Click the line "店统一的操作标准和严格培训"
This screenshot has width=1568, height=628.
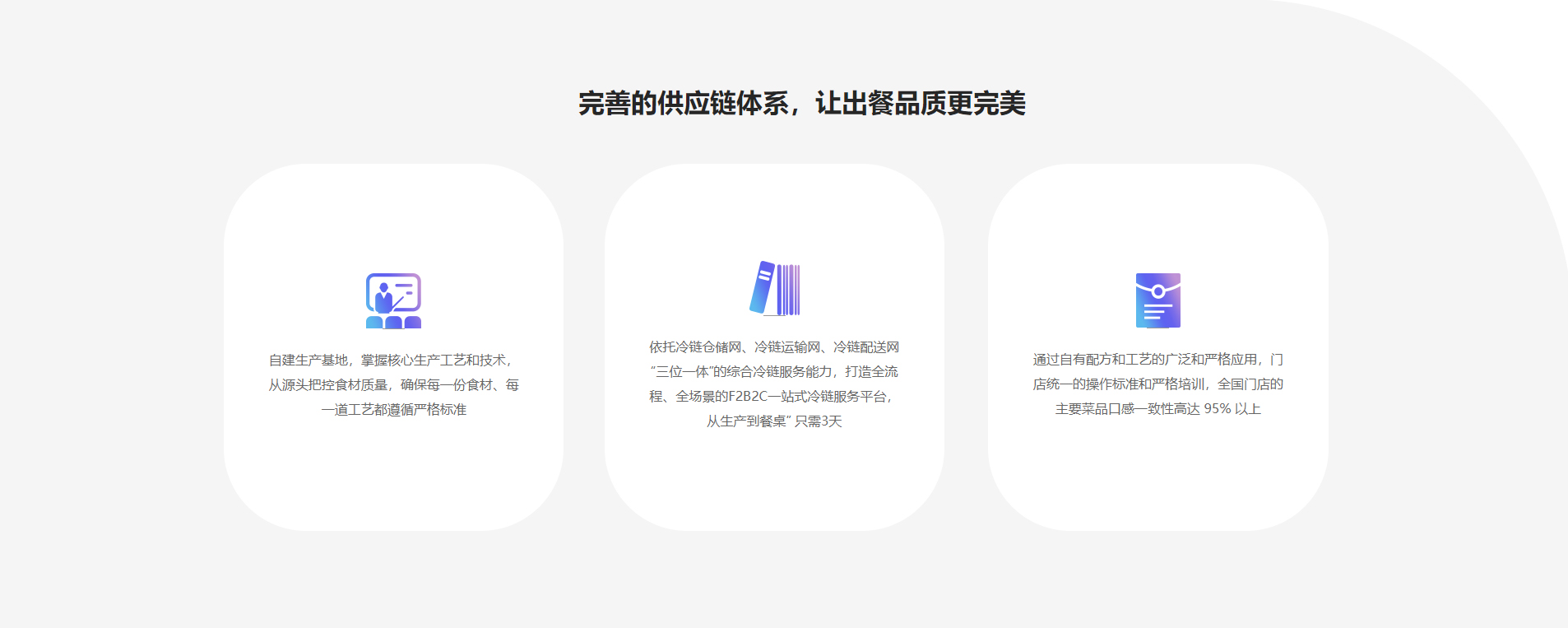click(x=1119, y=384)
